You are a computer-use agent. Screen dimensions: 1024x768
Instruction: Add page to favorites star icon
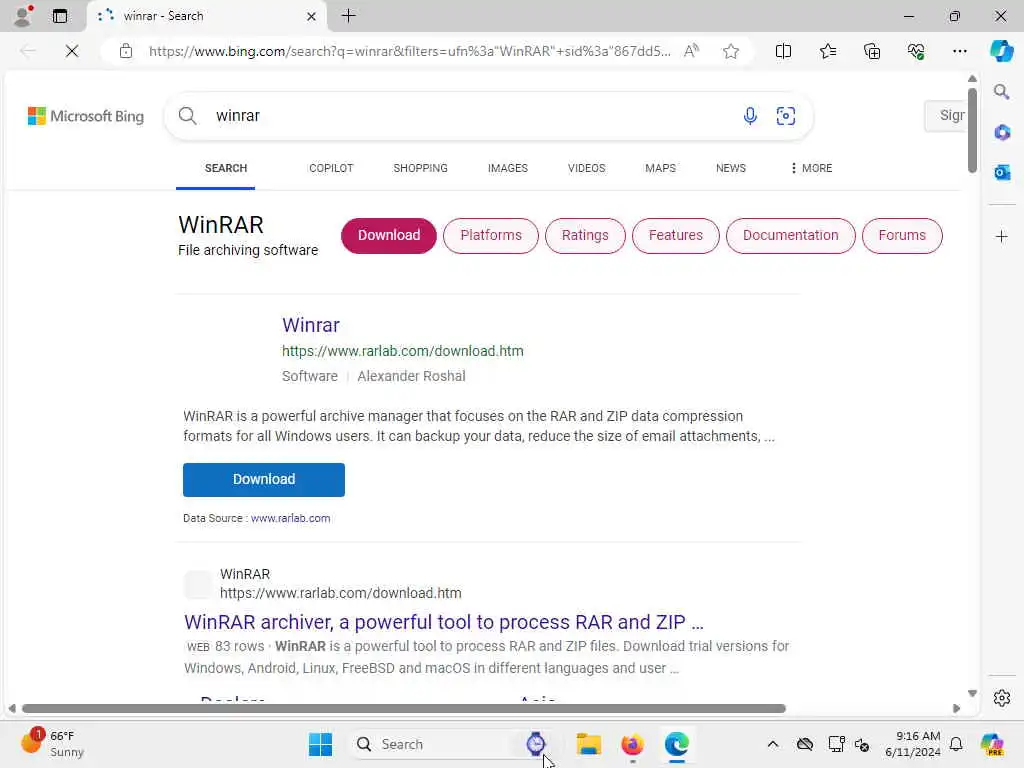731,51
